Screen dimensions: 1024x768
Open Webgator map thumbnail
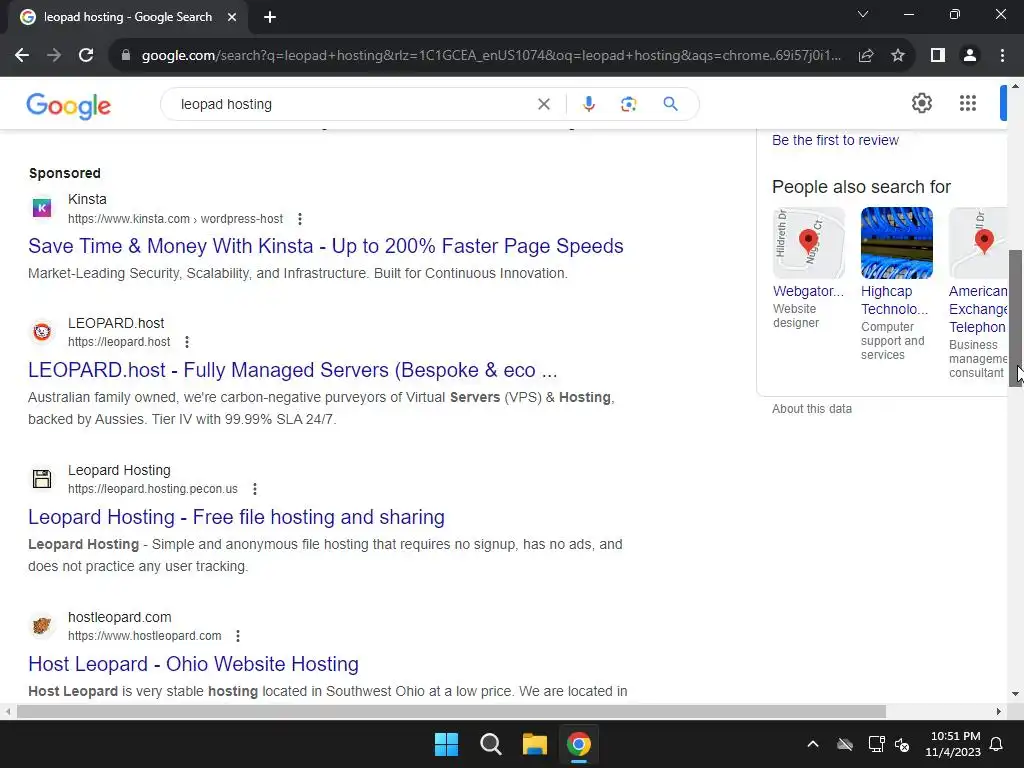(x=808, y=243)
